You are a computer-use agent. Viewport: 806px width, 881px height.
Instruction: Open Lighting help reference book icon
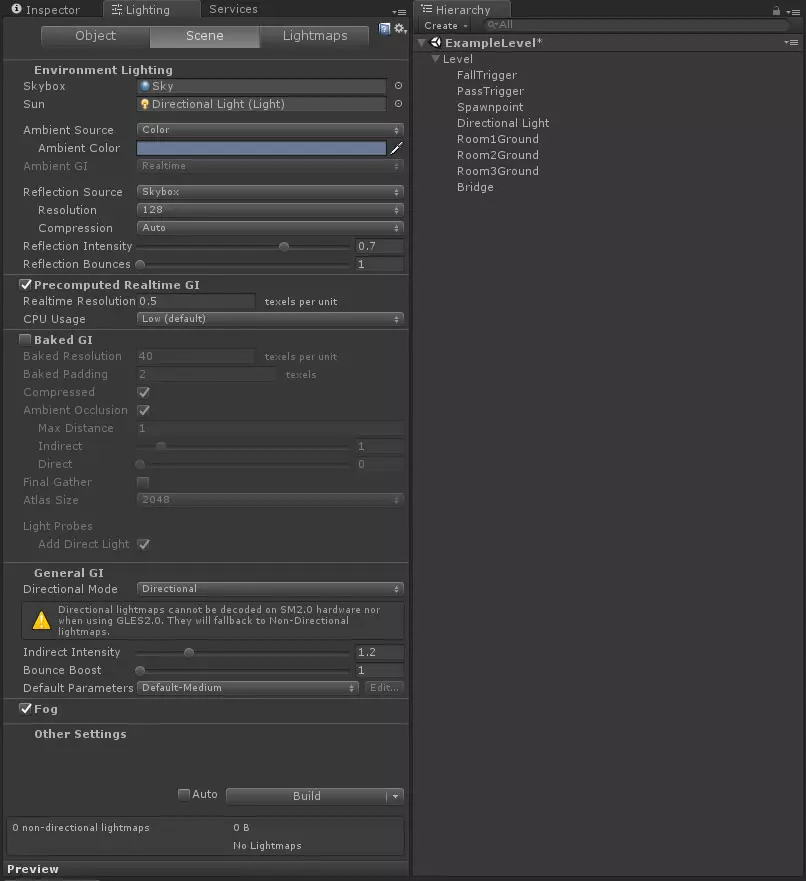pos(385,28)
